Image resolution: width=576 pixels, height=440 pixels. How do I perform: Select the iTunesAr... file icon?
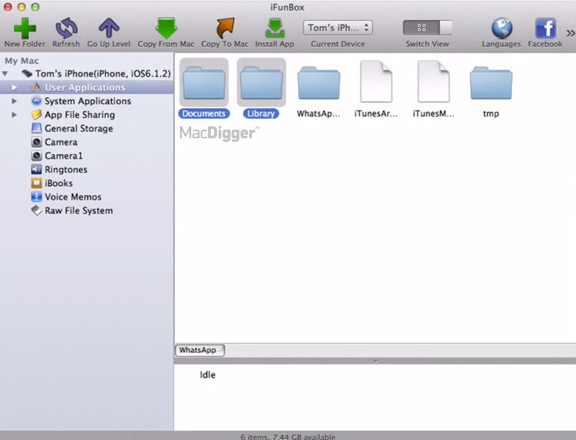[376, 82]
